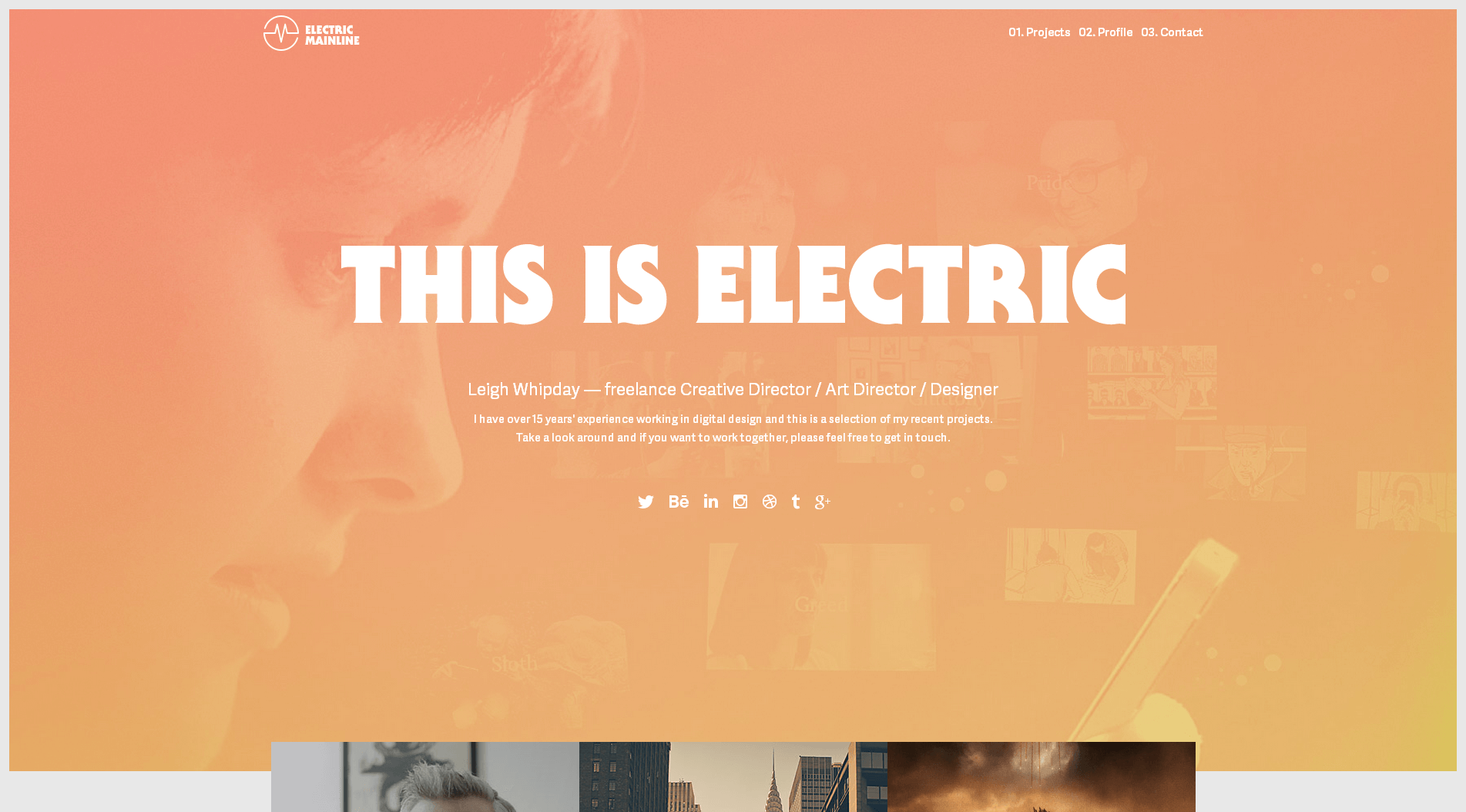
Task: Open the Twitter profile icon
Action: pyautogui.click(x=646, y=502)
